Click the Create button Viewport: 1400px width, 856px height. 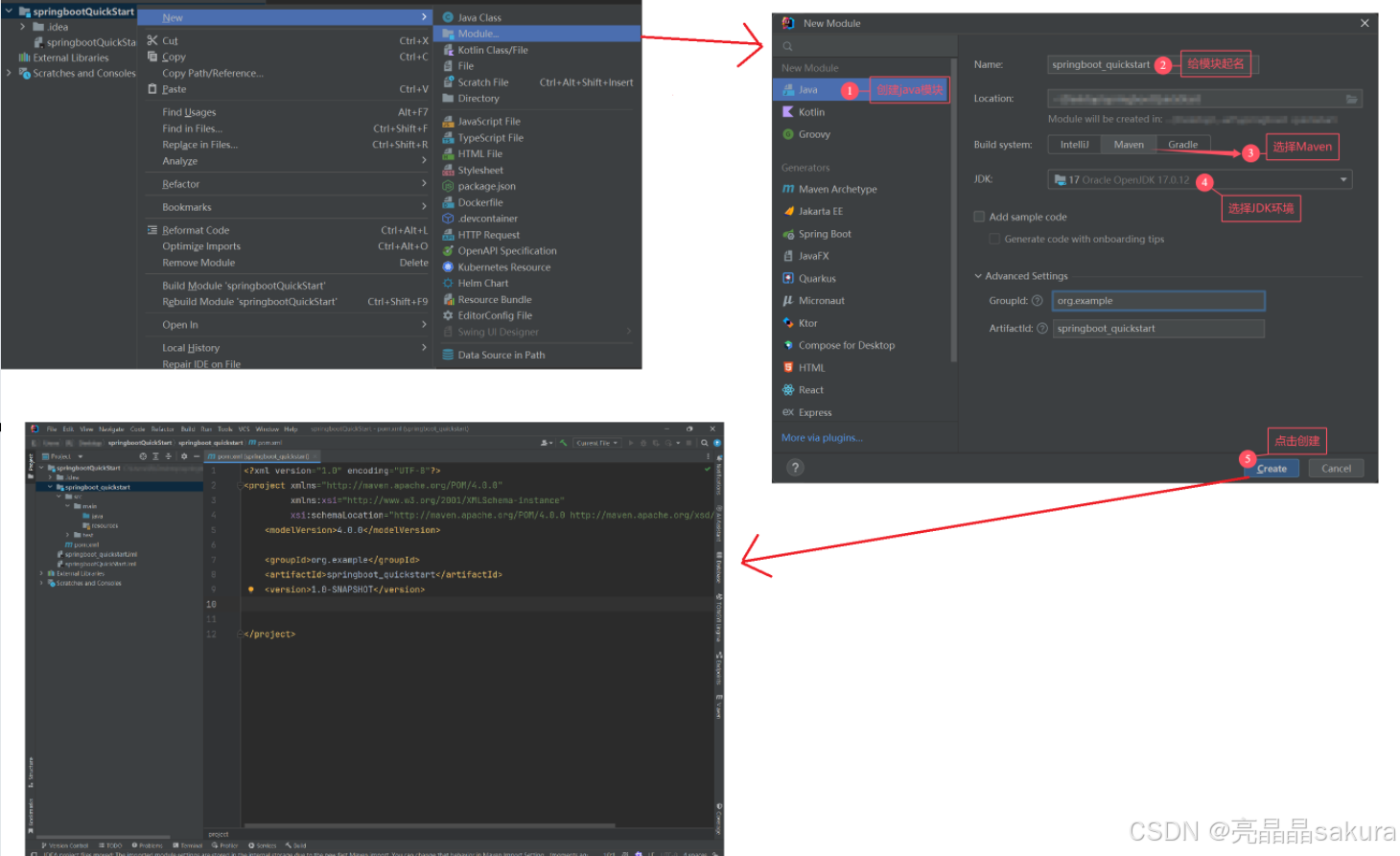pyautogui.click(x=1272, y=468)
